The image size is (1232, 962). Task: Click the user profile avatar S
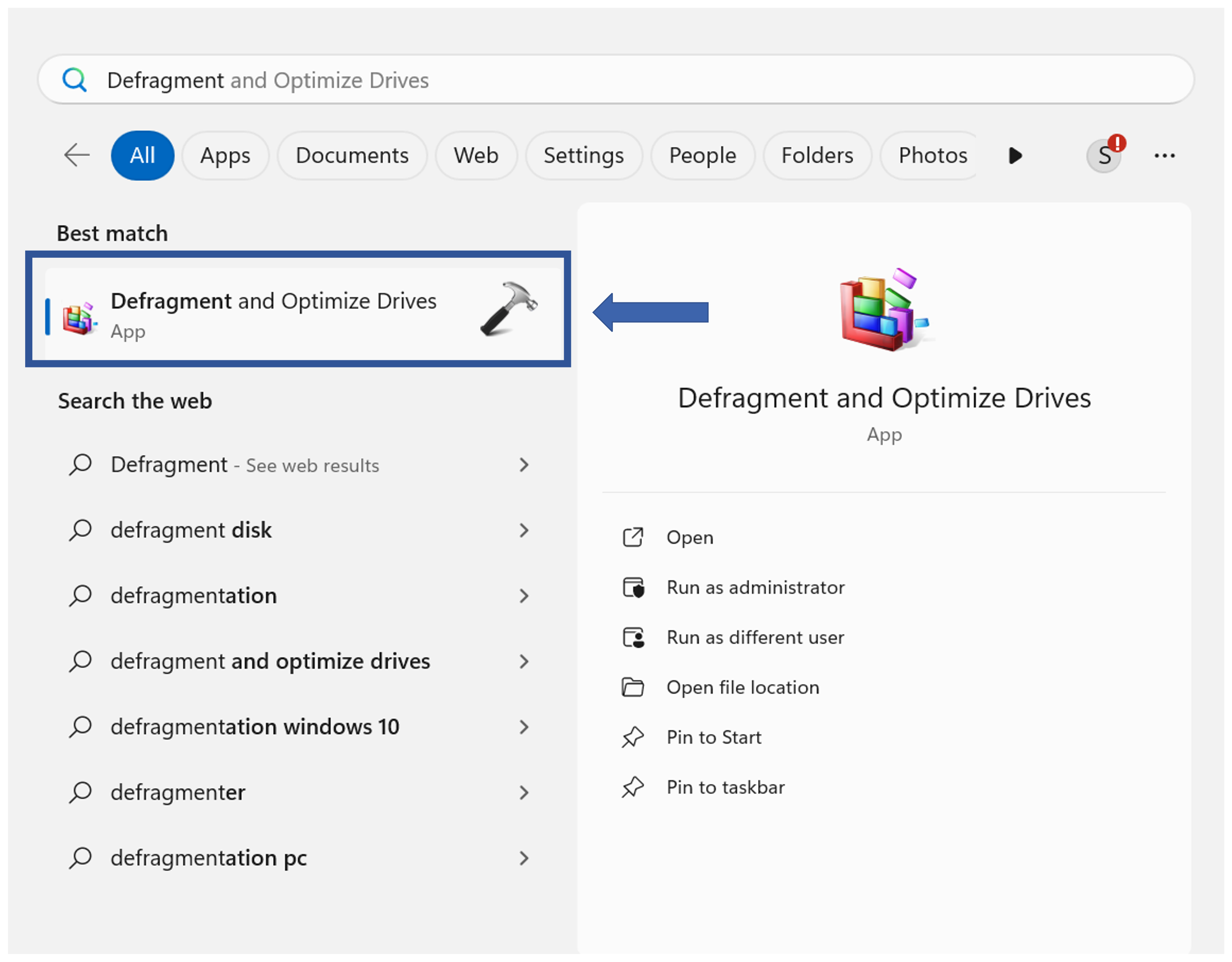pyautogui.click(x=1104, y=156)
